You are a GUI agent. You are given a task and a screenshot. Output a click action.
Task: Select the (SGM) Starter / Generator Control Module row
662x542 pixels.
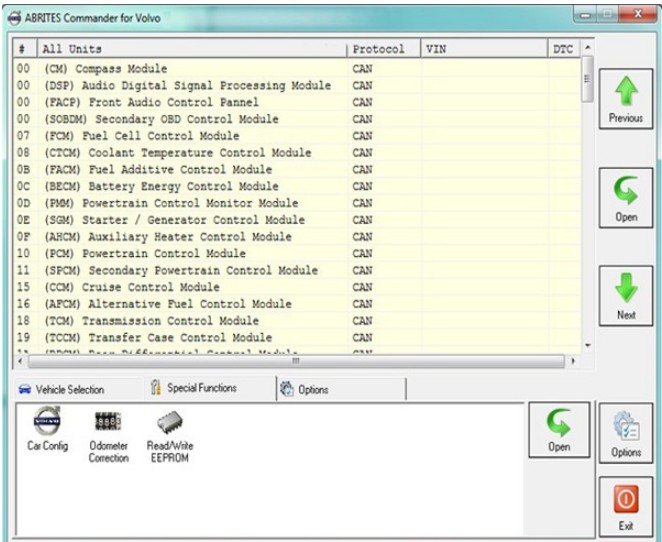297,220
